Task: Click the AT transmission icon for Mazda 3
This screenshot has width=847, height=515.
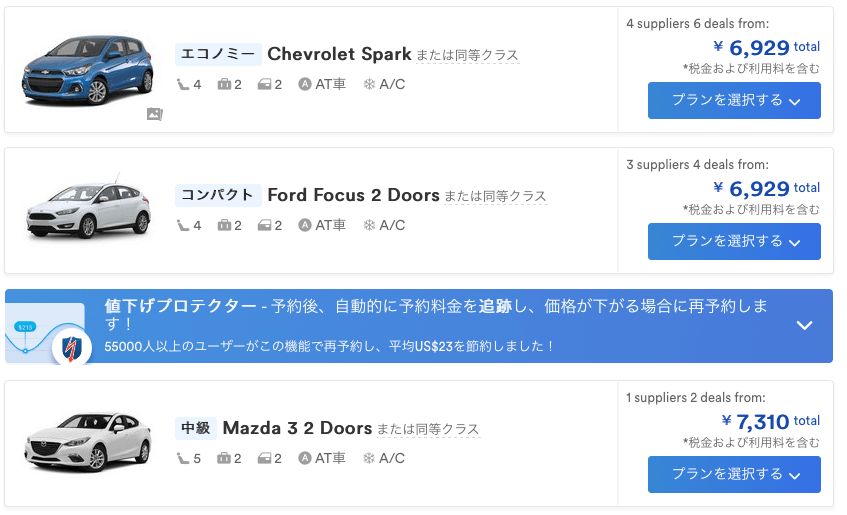Action: (x=305, y=459)
